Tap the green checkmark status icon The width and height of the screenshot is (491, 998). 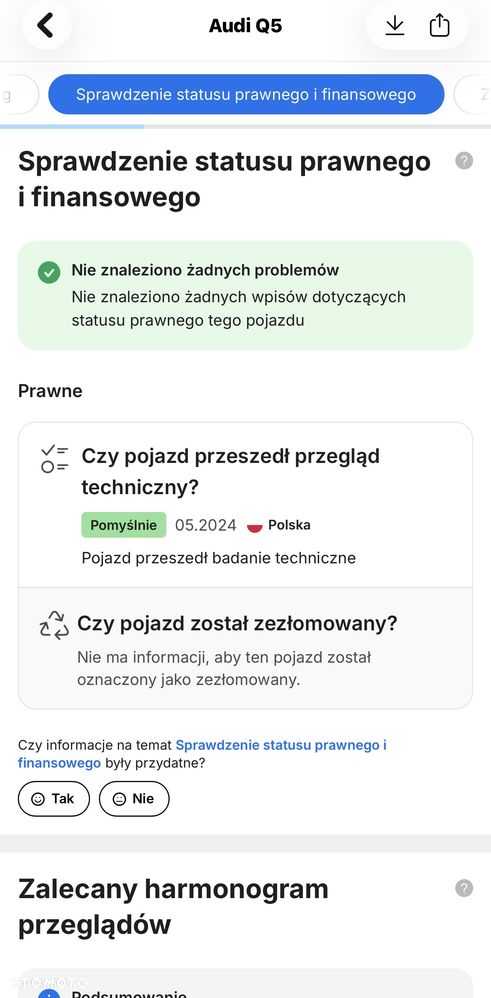click(x=49, y=272)
